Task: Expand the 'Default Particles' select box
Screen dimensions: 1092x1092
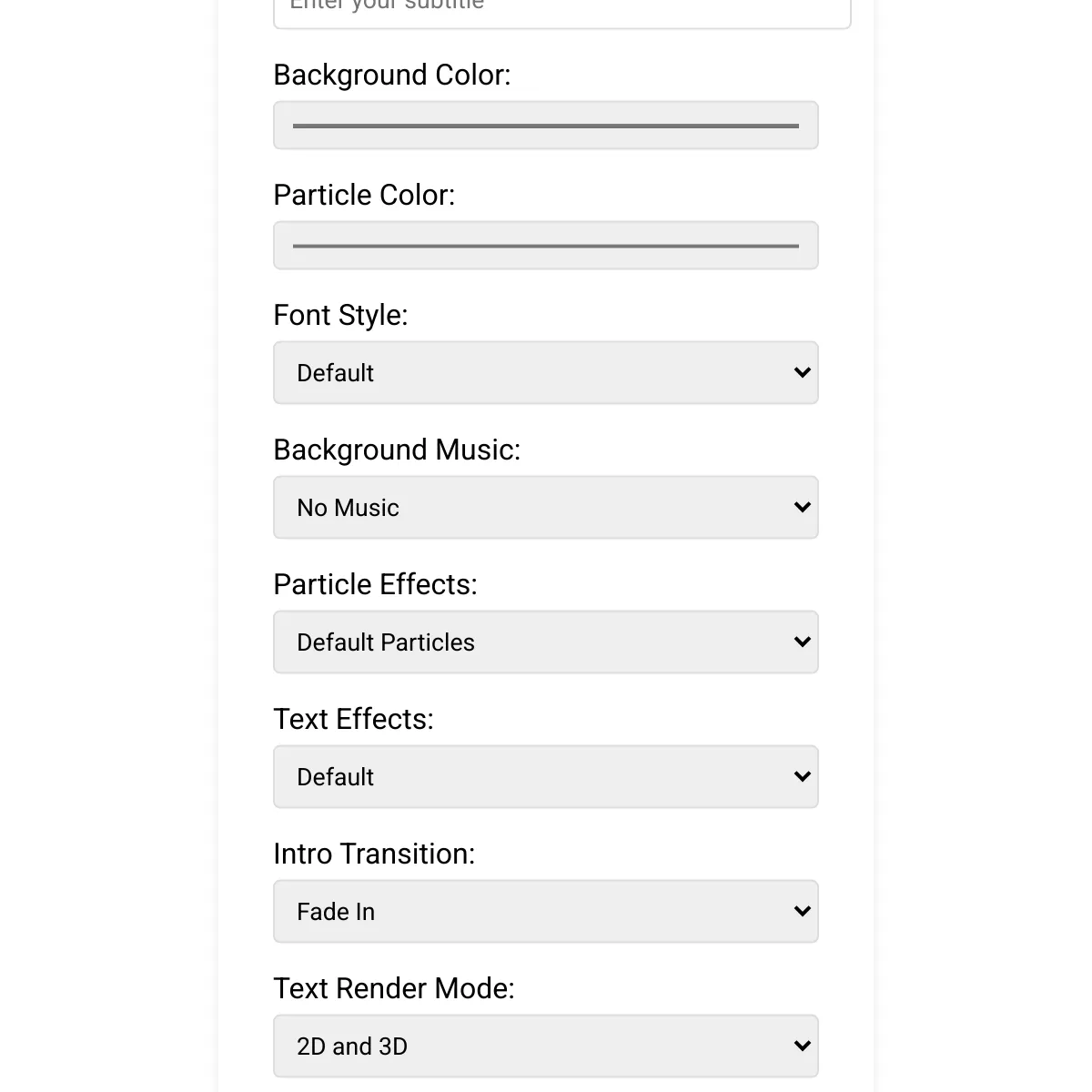Action: point(546,642)
